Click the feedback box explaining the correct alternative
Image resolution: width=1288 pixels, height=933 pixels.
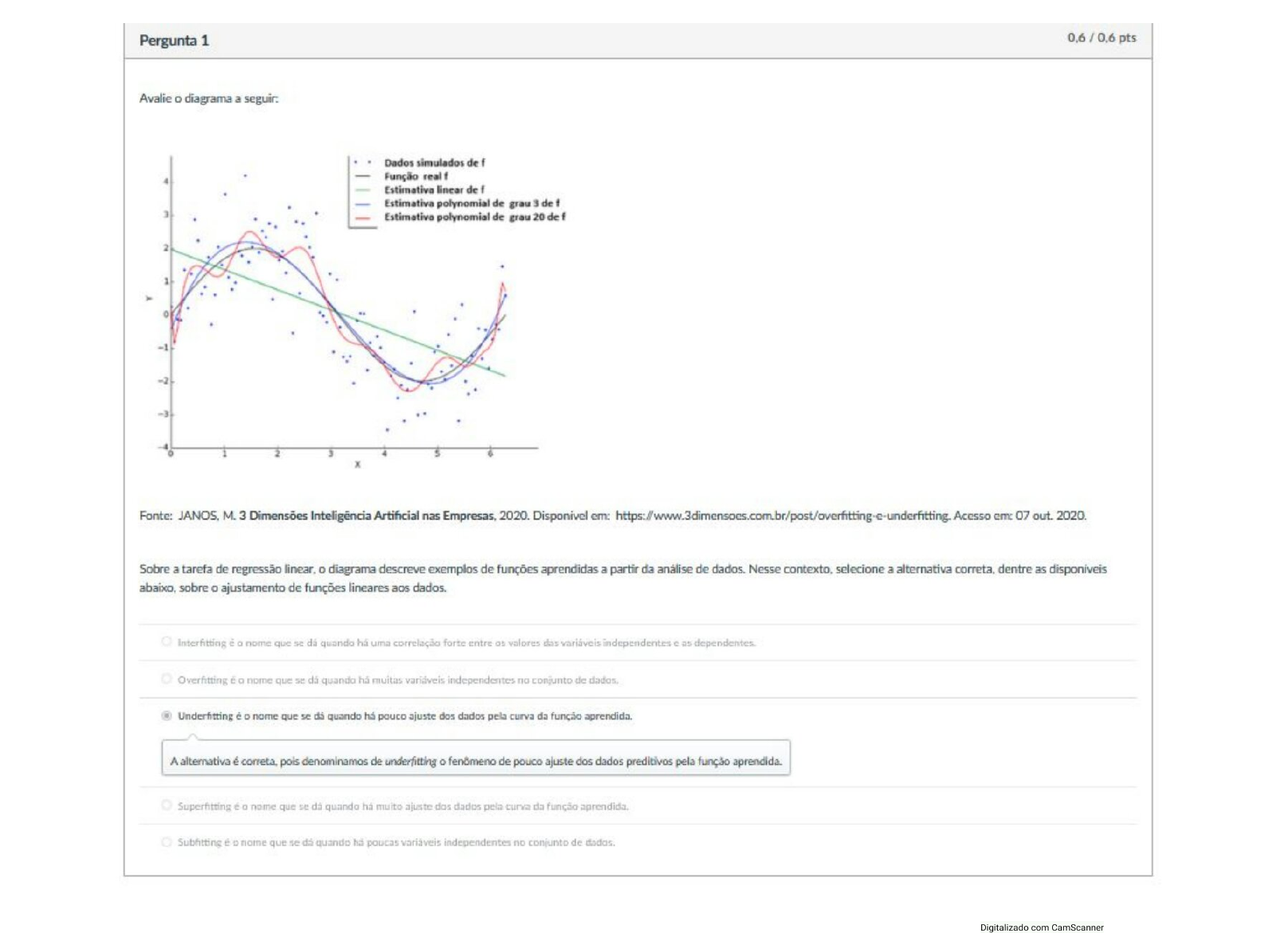click(476, 761)
